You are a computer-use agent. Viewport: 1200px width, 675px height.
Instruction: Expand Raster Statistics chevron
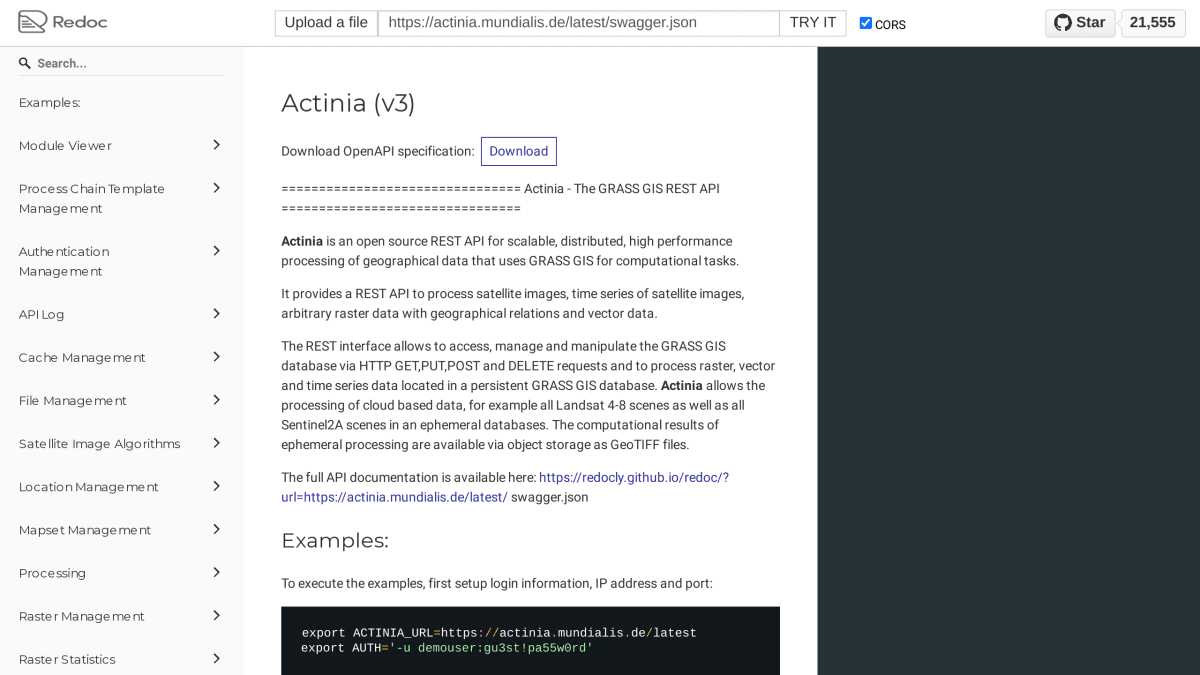pyautogui.click(x=216, y=658)
